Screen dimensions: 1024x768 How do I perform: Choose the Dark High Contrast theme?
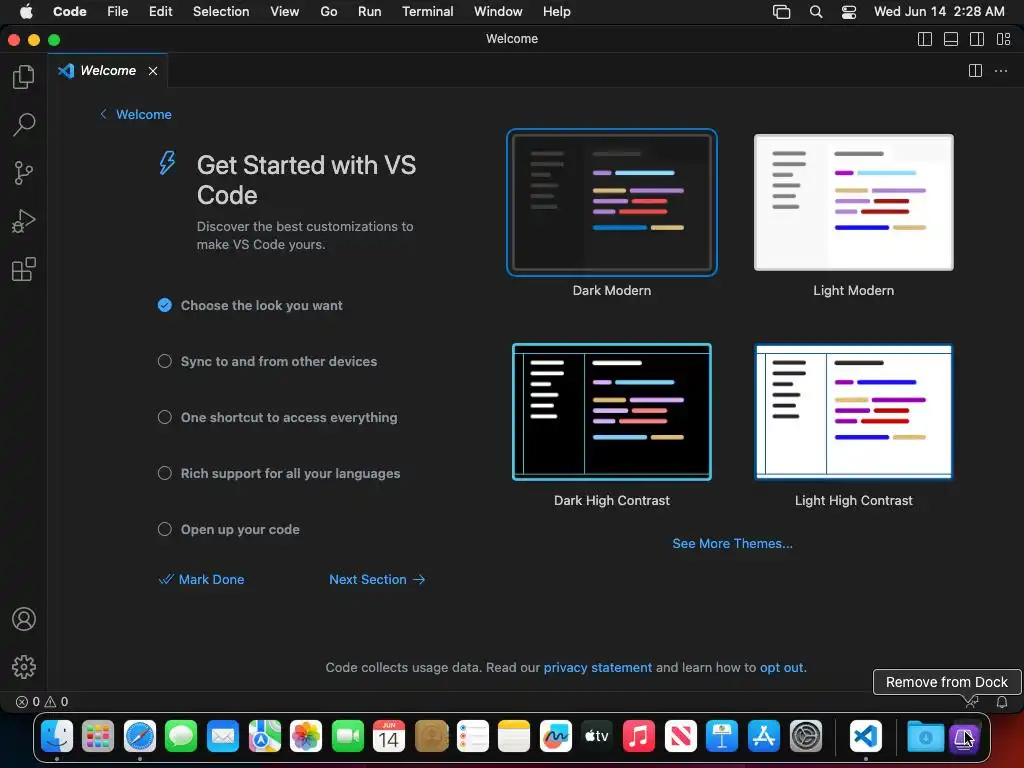click(x=612, y=411)
